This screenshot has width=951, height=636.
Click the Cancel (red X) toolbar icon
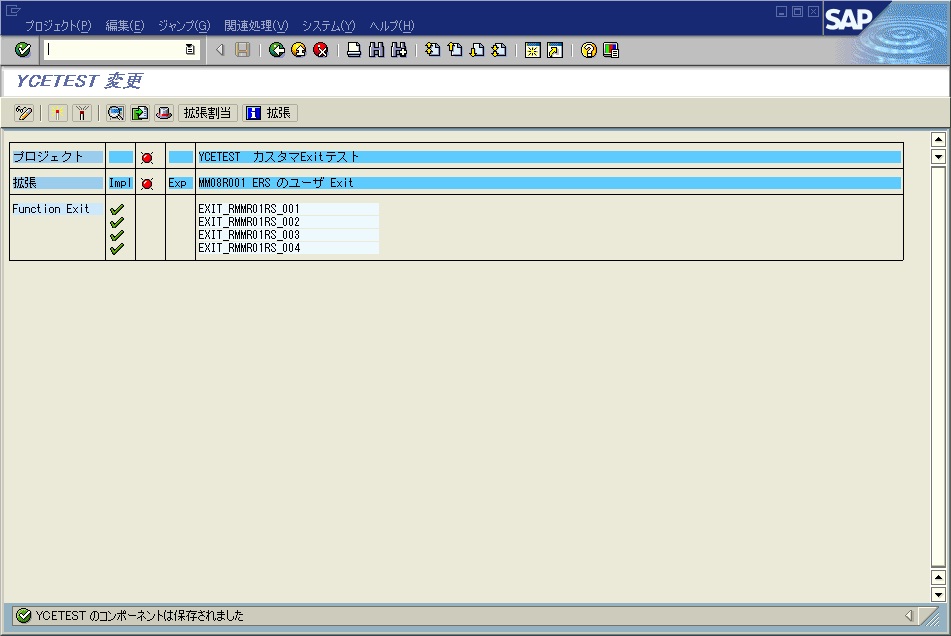click(319, 51)
